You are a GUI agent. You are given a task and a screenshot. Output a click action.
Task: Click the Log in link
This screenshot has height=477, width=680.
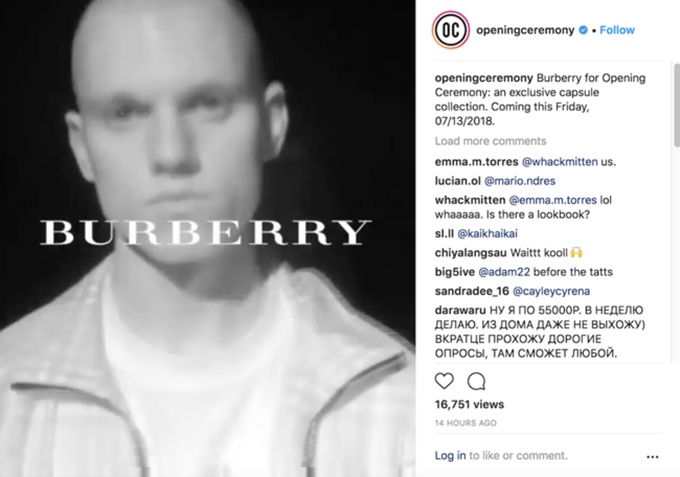click(450, 455)
